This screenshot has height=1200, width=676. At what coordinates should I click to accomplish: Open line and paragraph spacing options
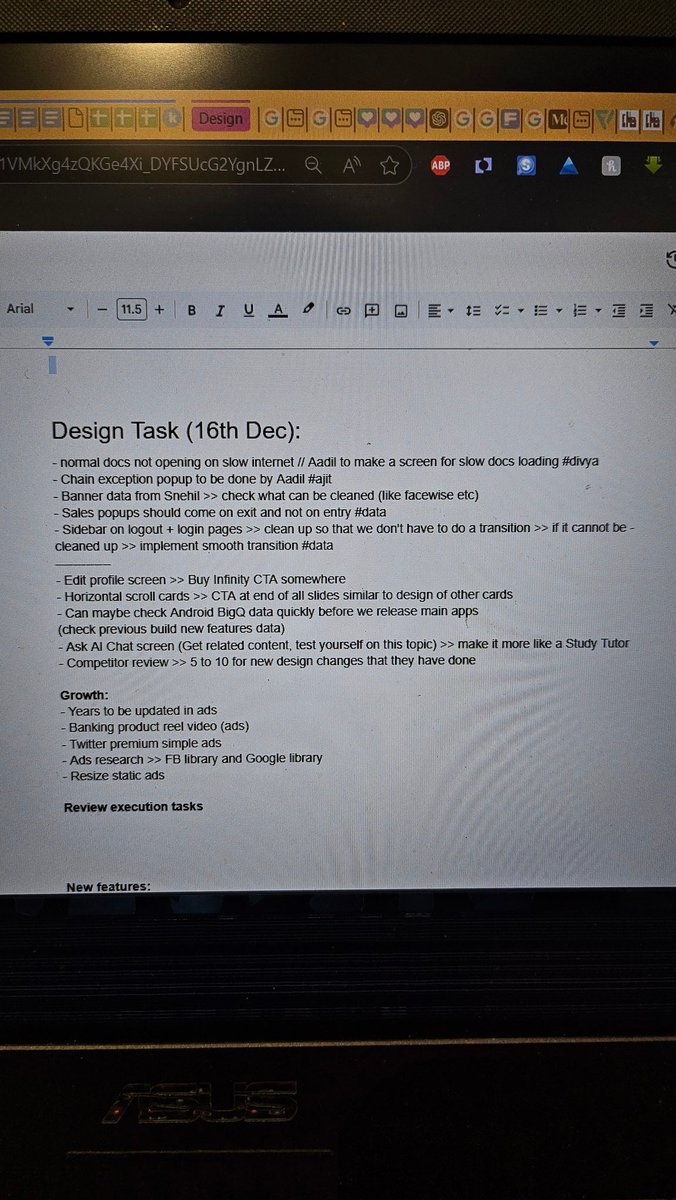[475, 310]
